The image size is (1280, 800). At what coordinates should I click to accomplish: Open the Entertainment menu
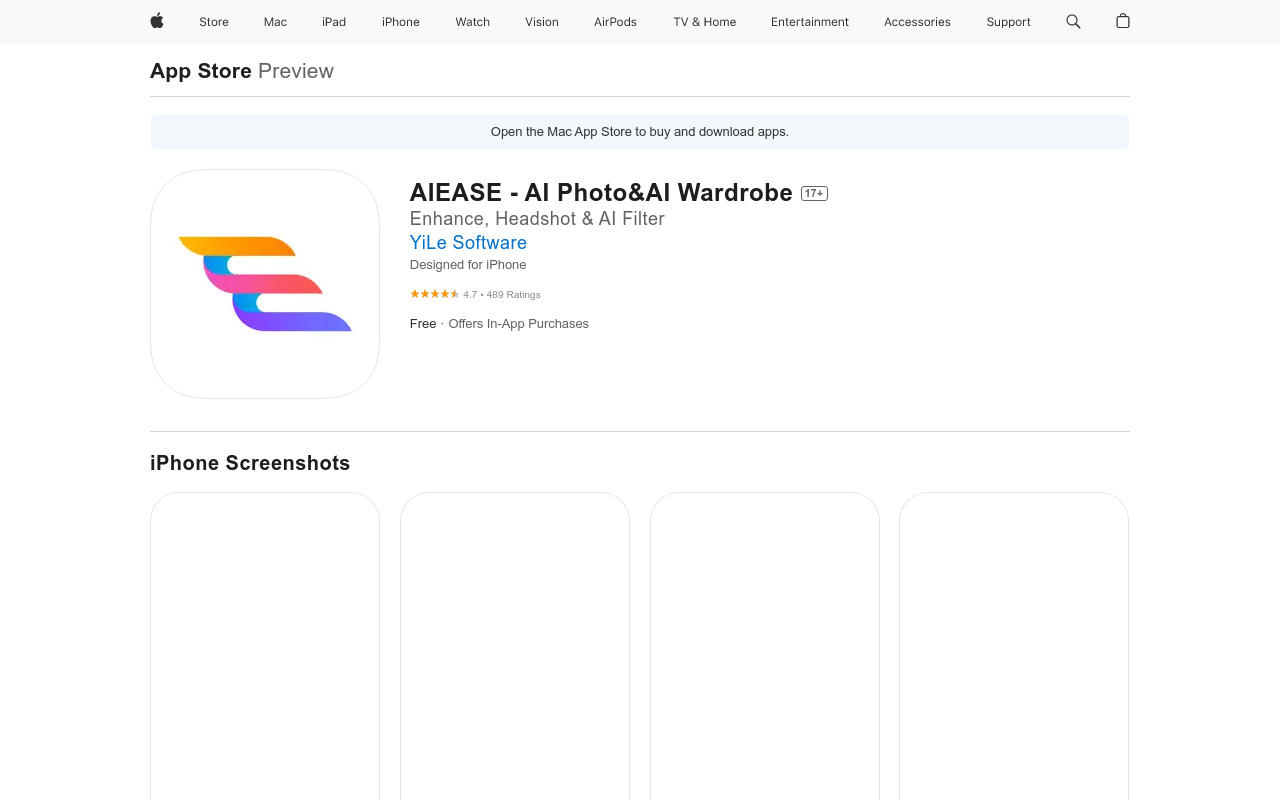tap(810, 22)
